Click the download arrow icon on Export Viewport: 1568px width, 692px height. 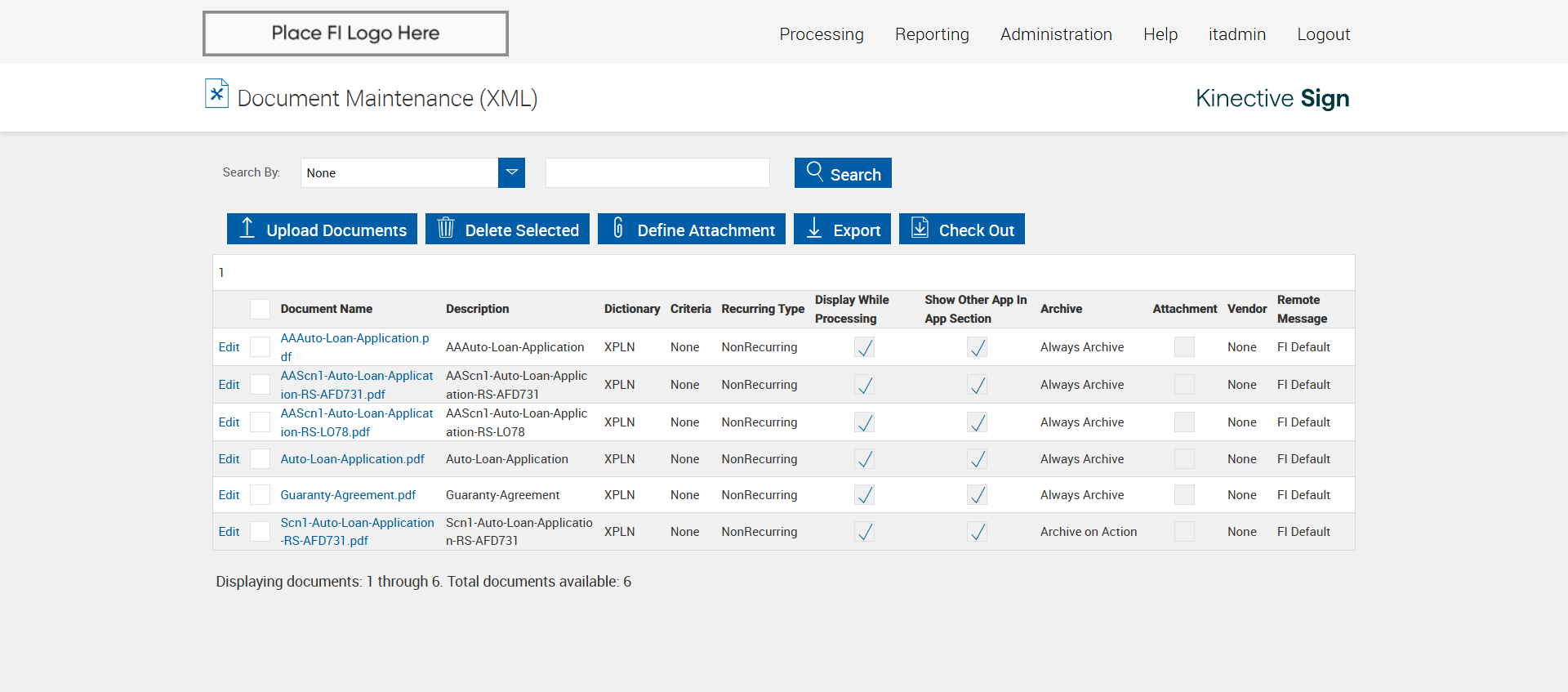[x=814, y=229]
